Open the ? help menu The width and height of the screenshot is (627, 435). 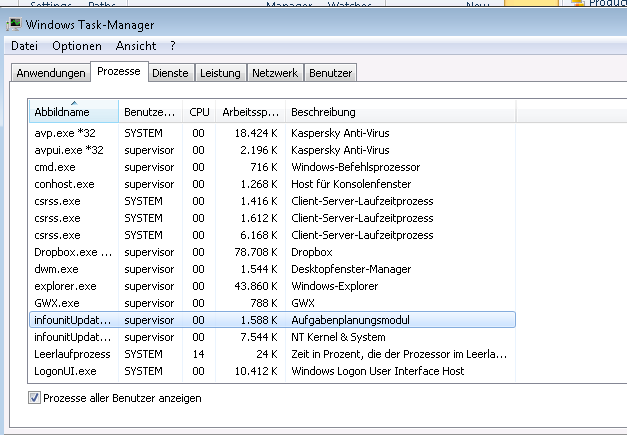tap(172, 46)
